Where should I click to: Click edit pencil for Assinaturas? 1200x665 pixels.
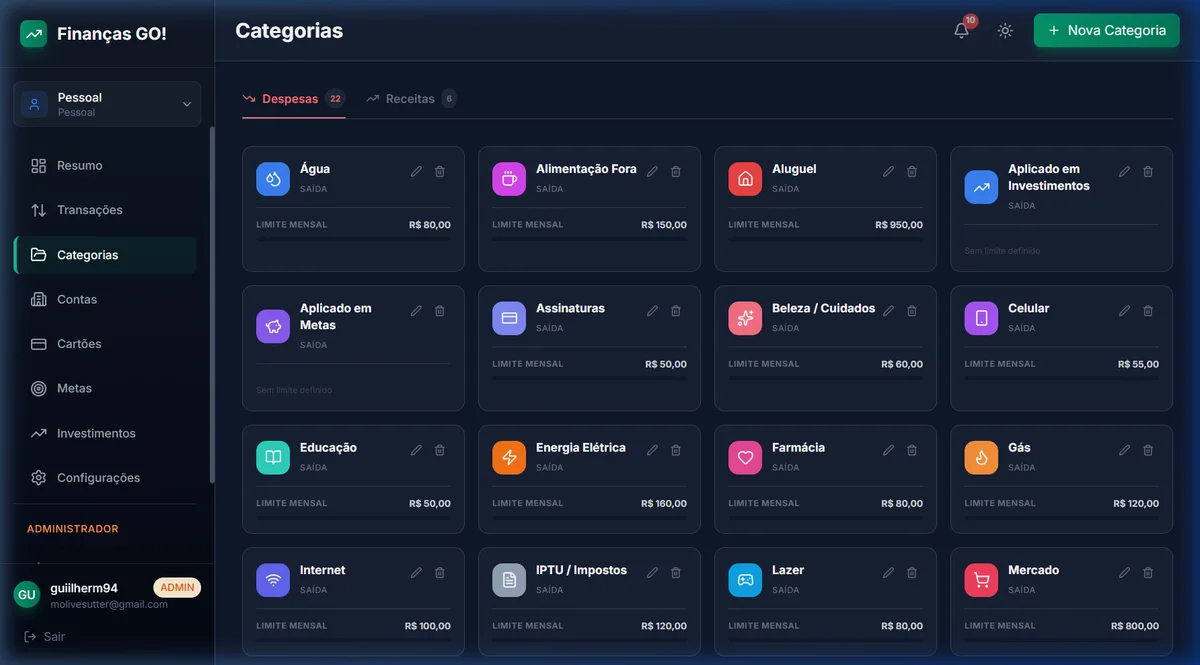pyautogui.click(x=652, y=311)
